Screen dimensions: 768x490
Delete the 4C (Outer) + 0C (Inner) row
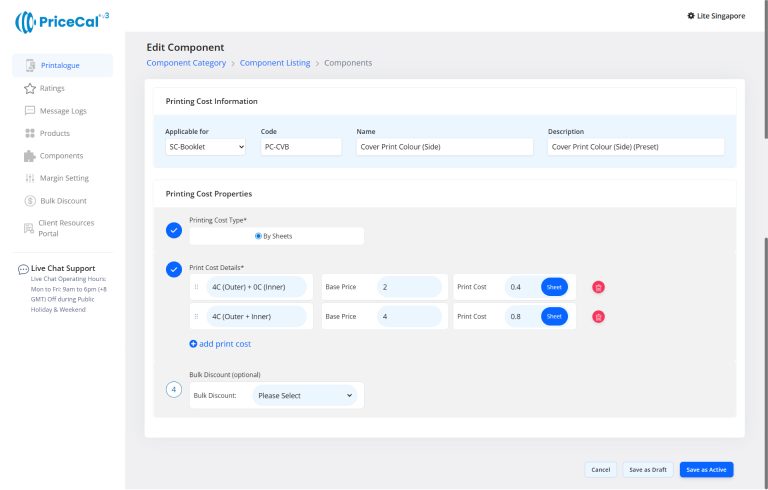point(598,287)
